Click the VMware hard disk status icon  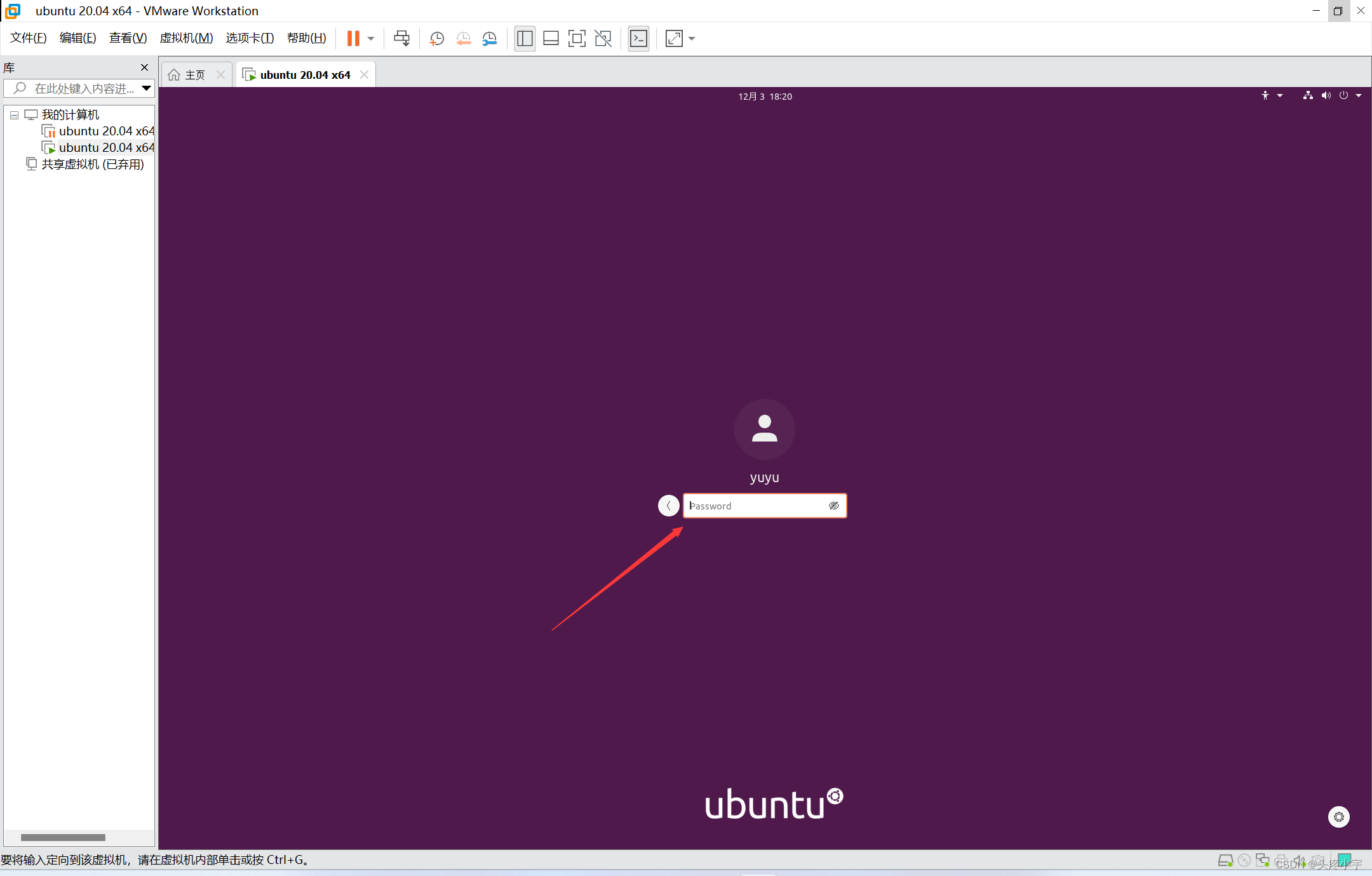tap(1225, 861)
